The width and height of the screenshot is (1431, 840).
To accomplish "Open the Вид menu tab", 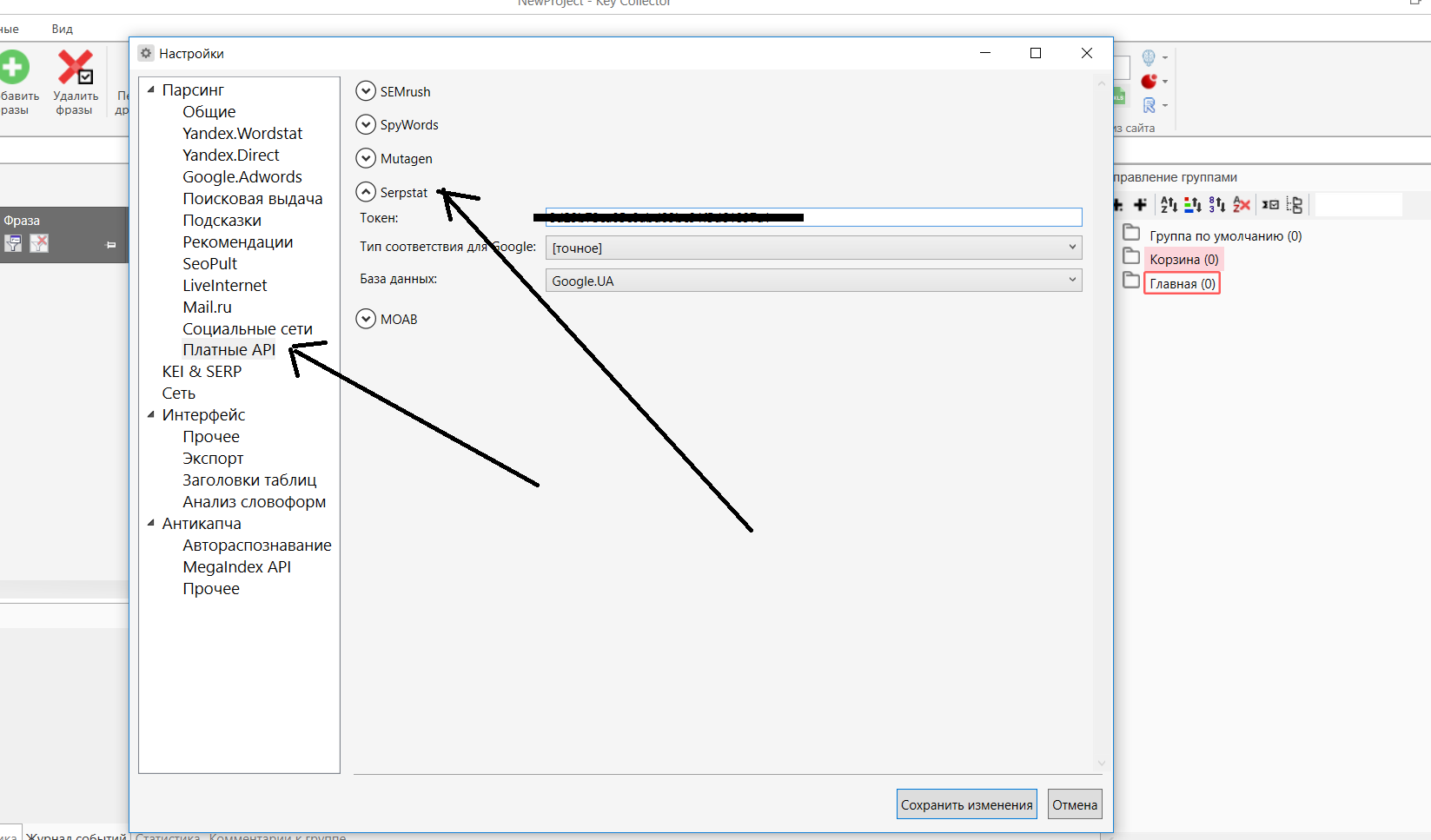I will point(62,29).
